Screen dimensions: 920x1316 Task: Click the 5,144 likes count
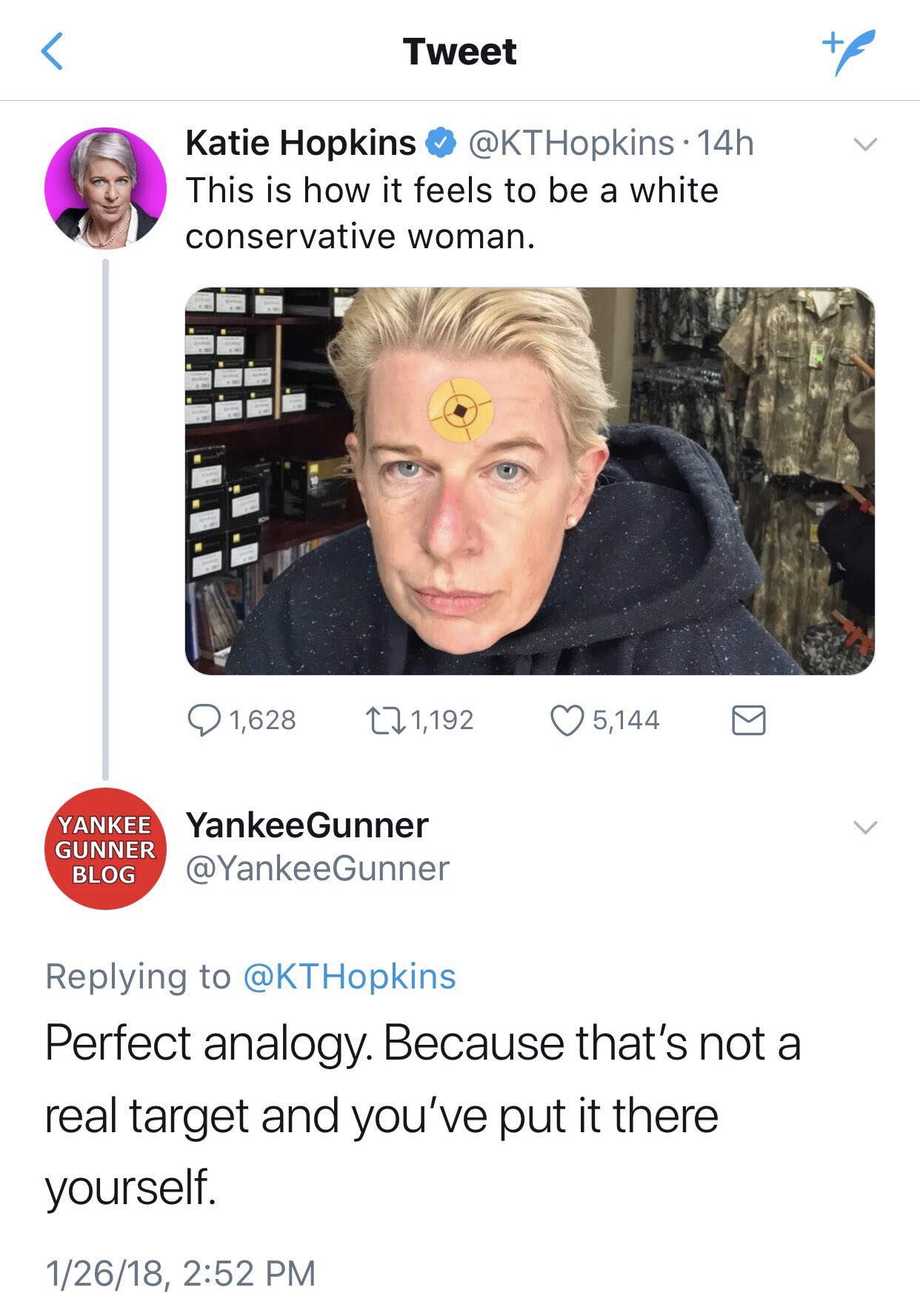click(x=625, y=720)
